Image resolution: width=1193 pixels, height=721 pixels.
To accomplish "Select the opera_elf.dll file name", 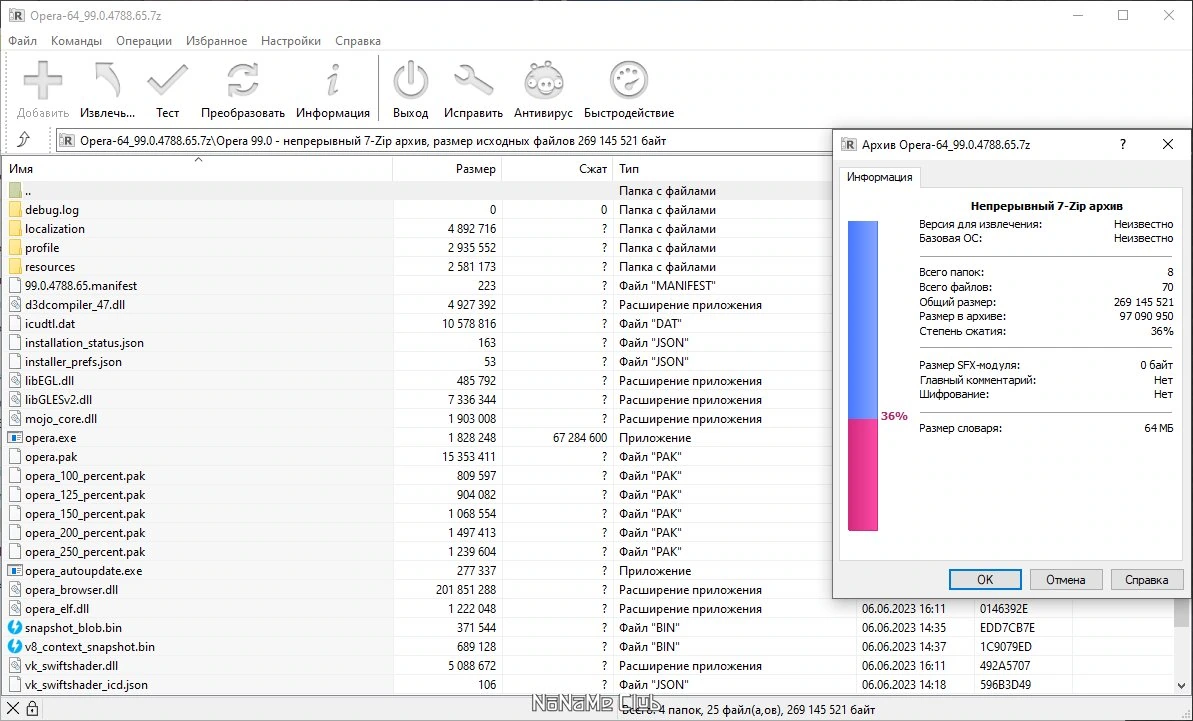I will click(57, 609).
